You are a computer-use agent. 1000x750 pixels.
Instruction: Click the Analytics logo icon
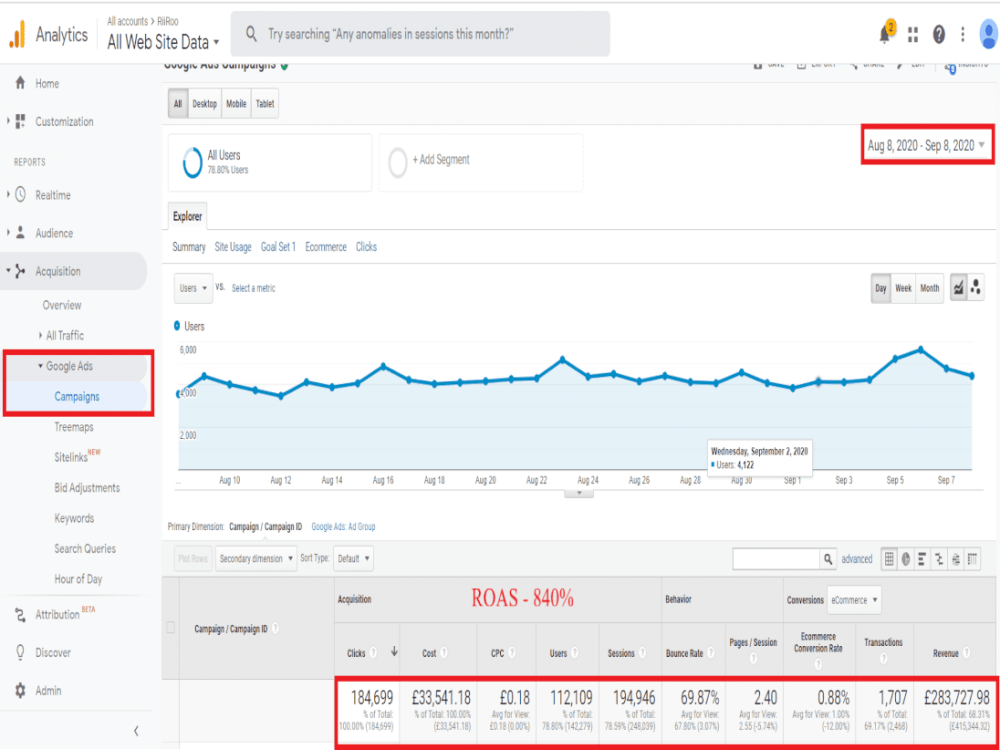coord(17,34)
